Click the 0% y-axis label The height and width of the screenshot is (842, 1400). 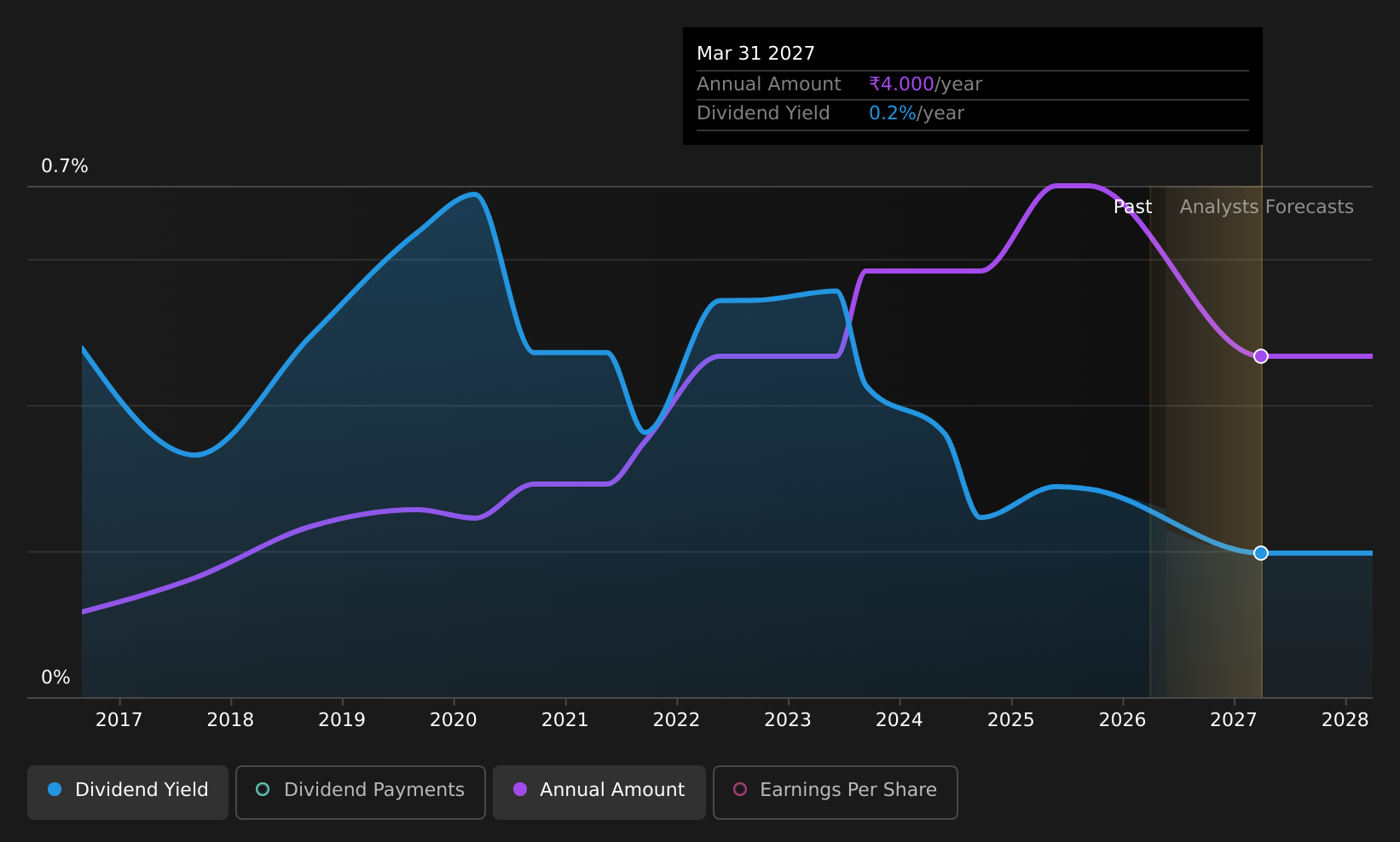(55, 678)
